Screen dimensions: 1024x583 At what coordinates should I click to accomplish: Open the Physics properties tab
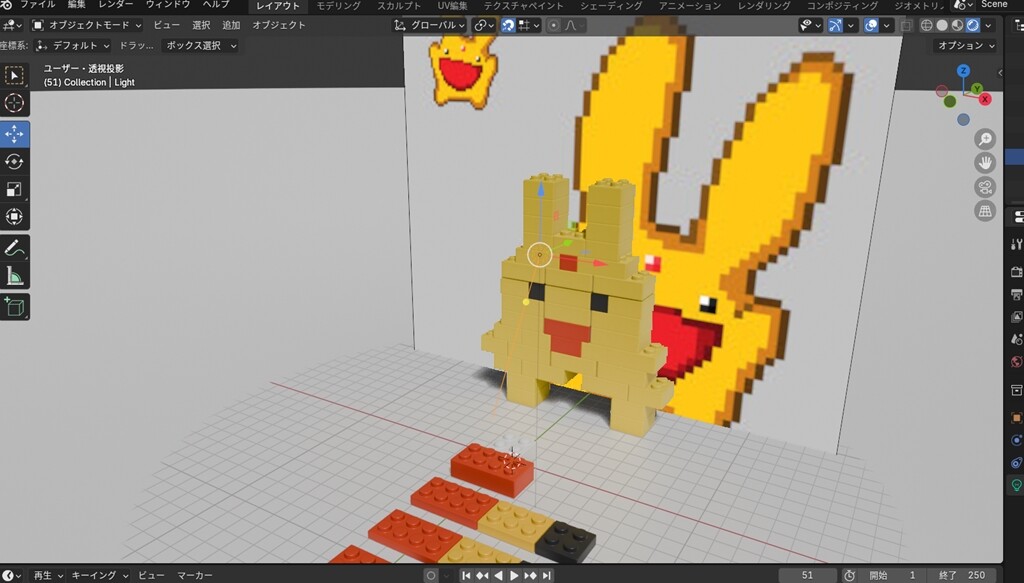1016,440
